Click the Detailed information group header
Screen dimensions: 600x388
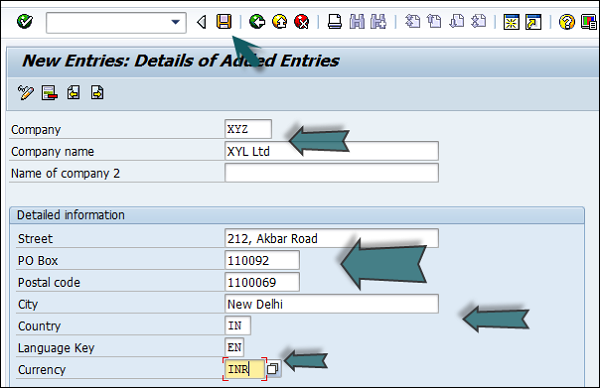click(297, 215)
